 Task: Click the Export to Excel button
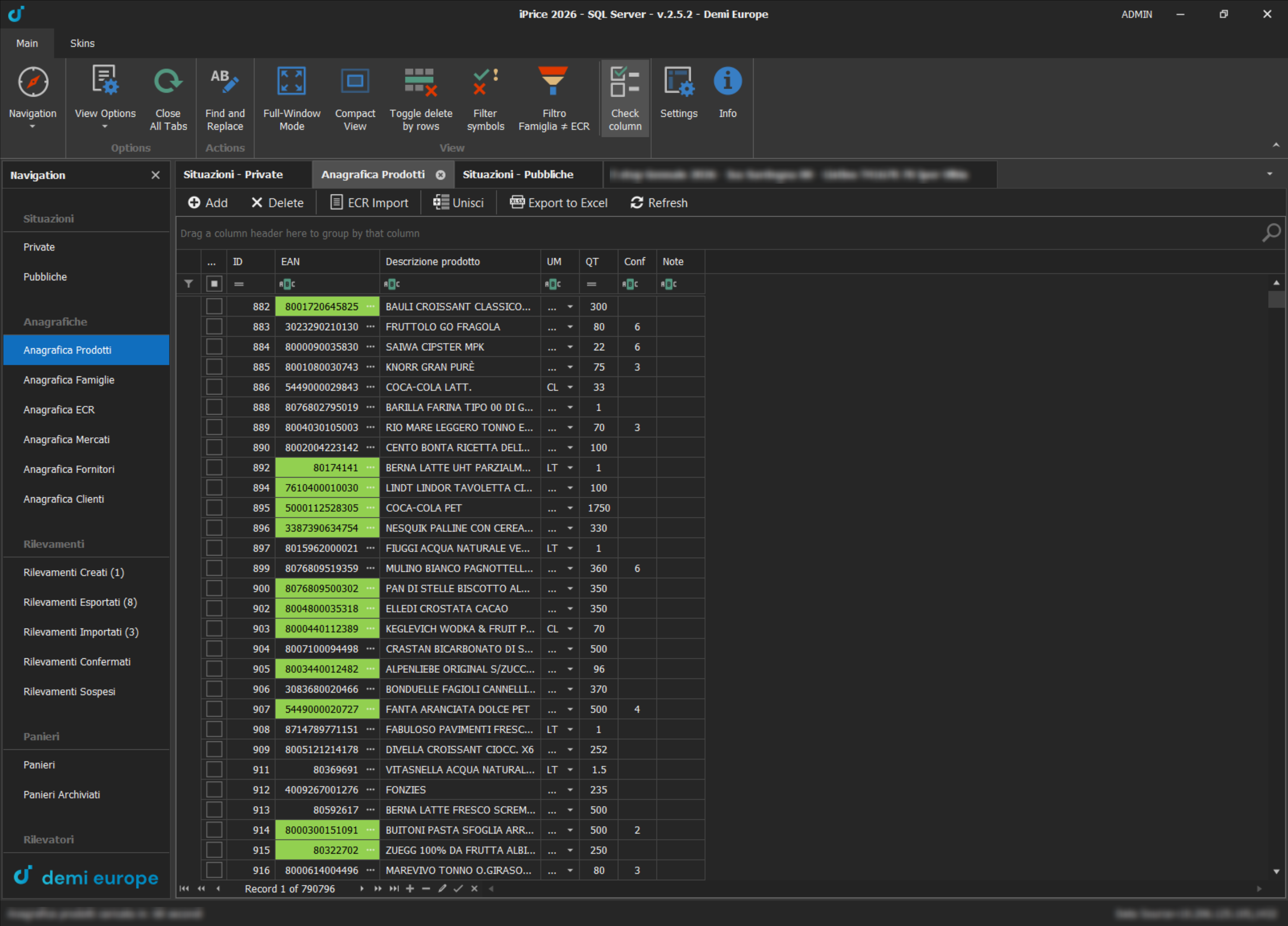558,203
